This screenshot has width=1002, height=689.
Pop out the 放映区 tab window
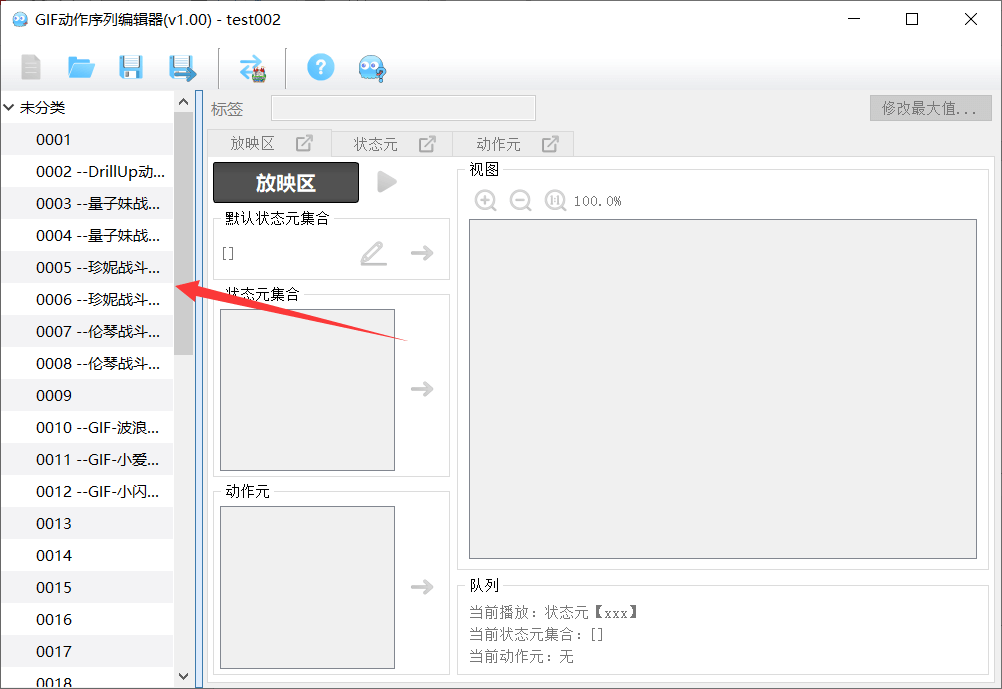305,144
